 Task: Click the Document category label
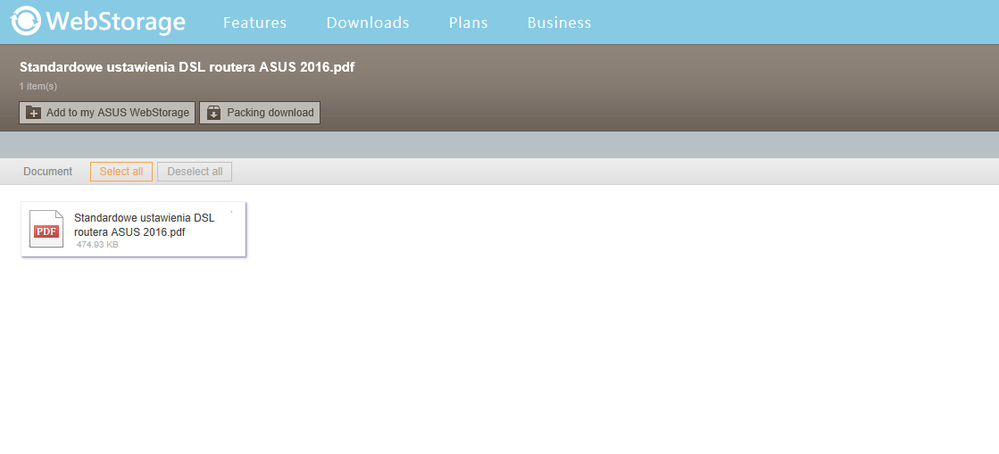click(x=48, y=172)
